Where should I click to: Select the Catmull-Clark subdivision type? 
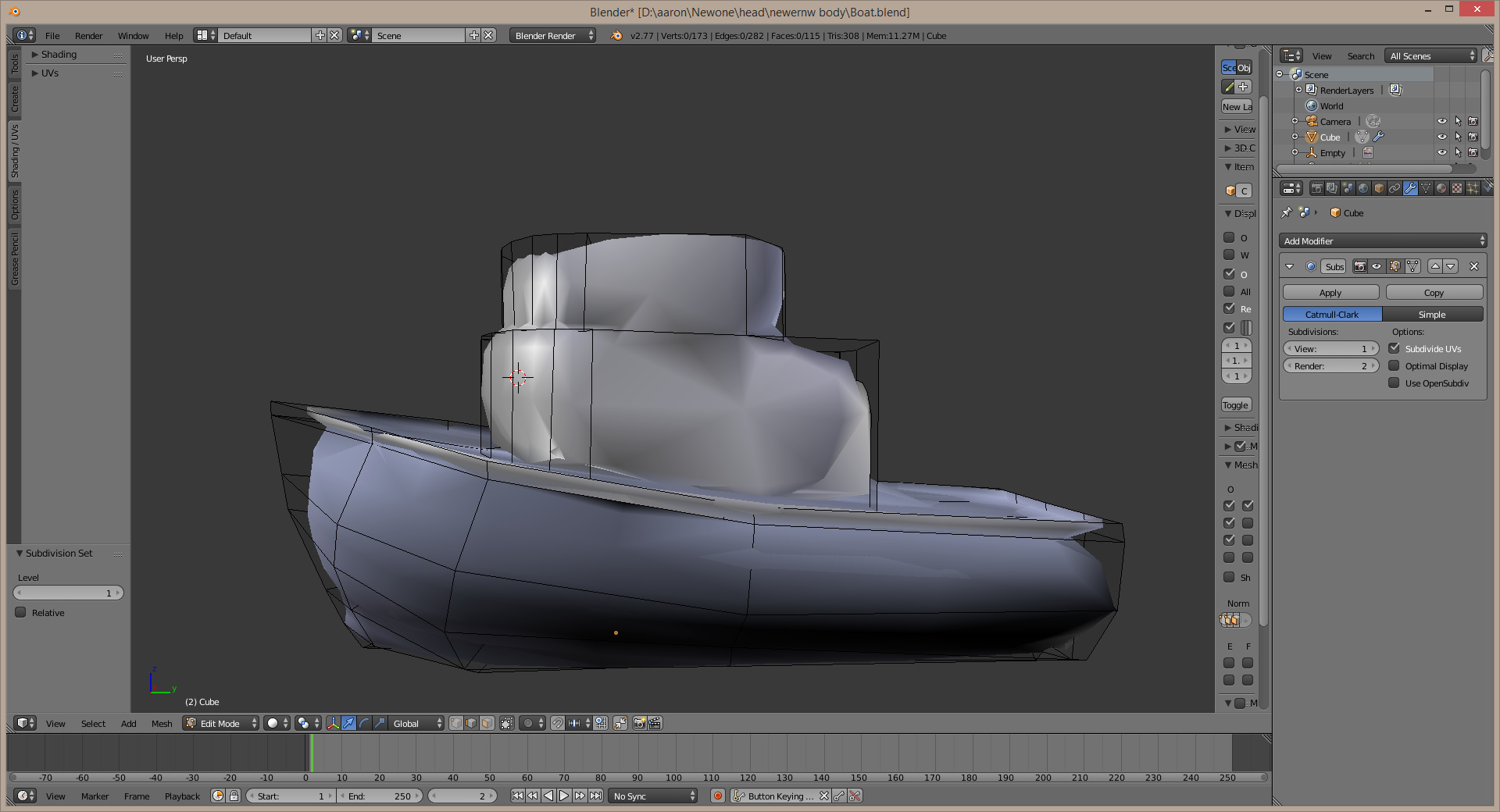pyautogui.click(x=1332, y=314)
